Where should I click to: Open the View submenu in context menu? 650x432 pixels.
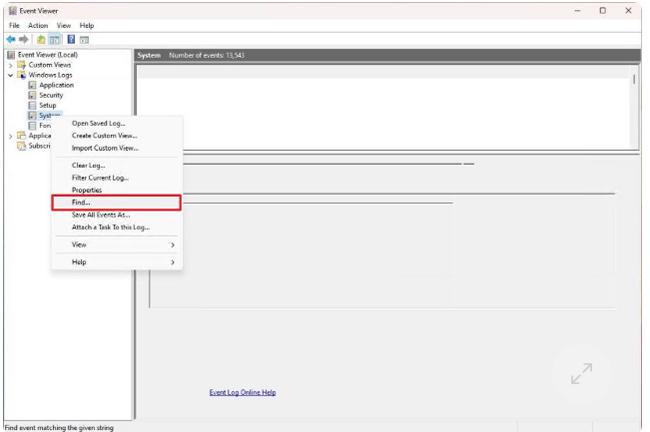122,245
